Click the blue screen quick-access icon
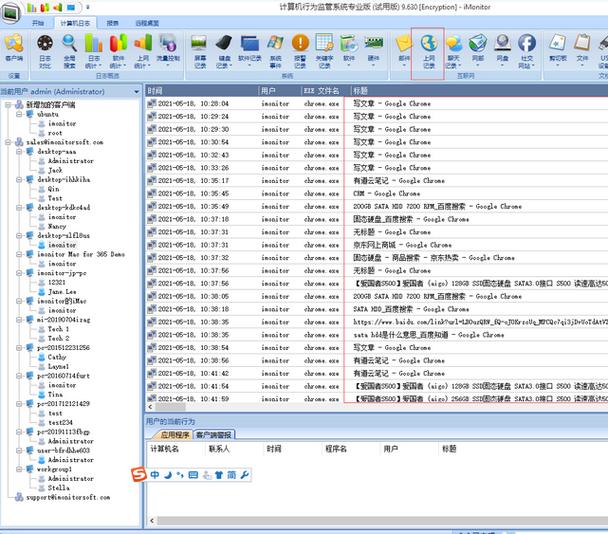The height and width of the screenshot is (534, 608). coord(71,7)
